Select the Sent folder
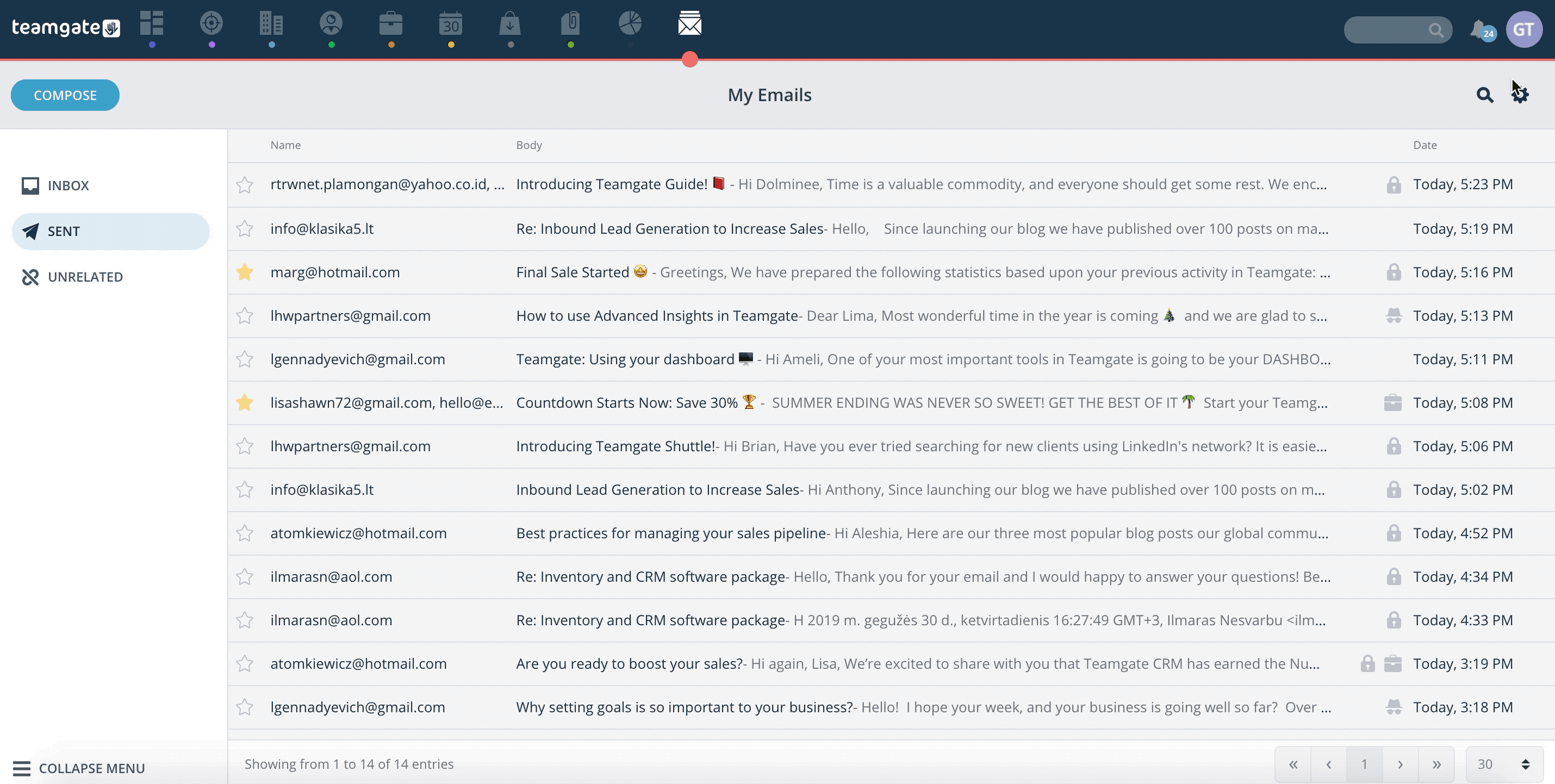This screenshot has height=784, width=1555. 110,231
